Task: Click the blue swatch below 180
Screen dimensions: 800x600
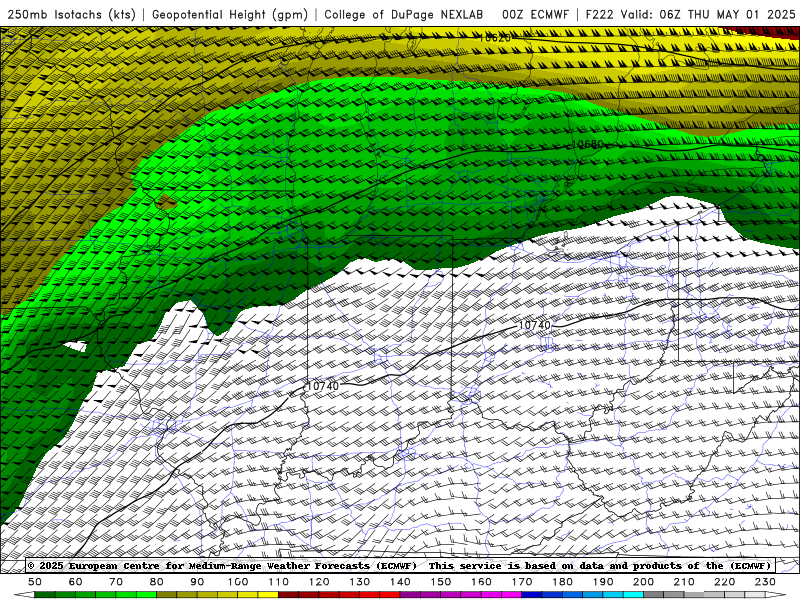Action: (572, 595)
